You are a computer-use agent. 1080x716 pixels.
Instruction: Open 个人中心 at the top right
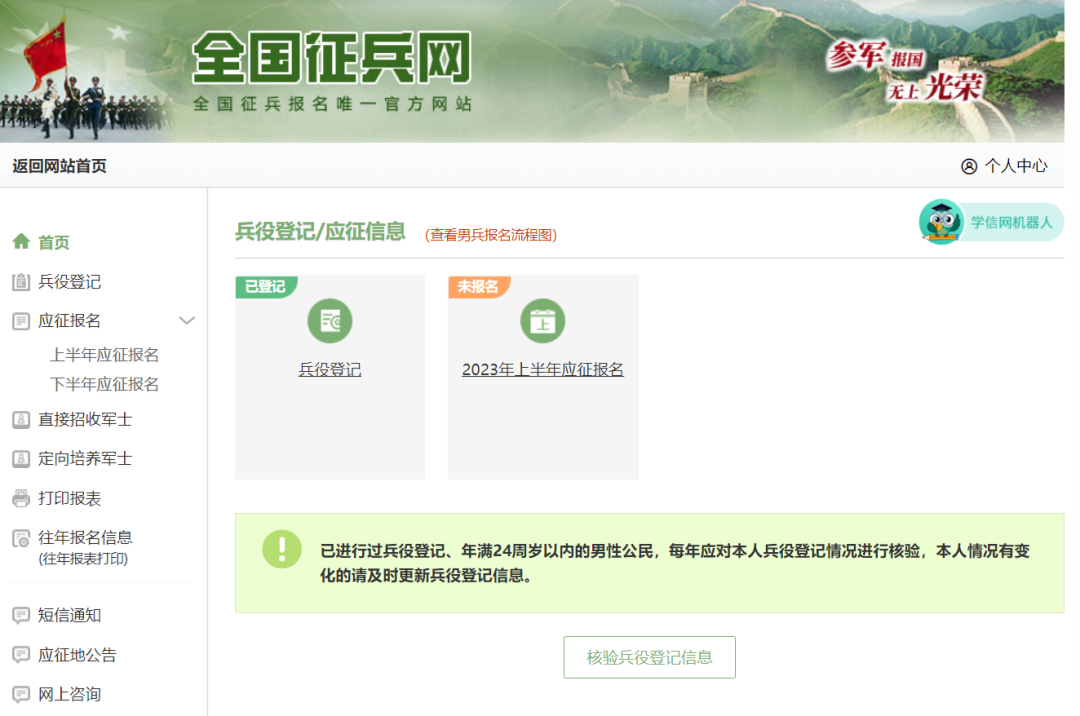pos(1014,166)
